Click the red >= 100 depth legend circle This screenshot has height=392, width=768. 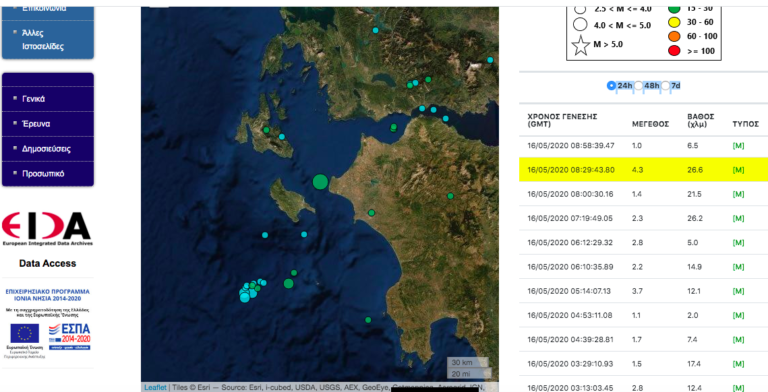tap(674, 50)
